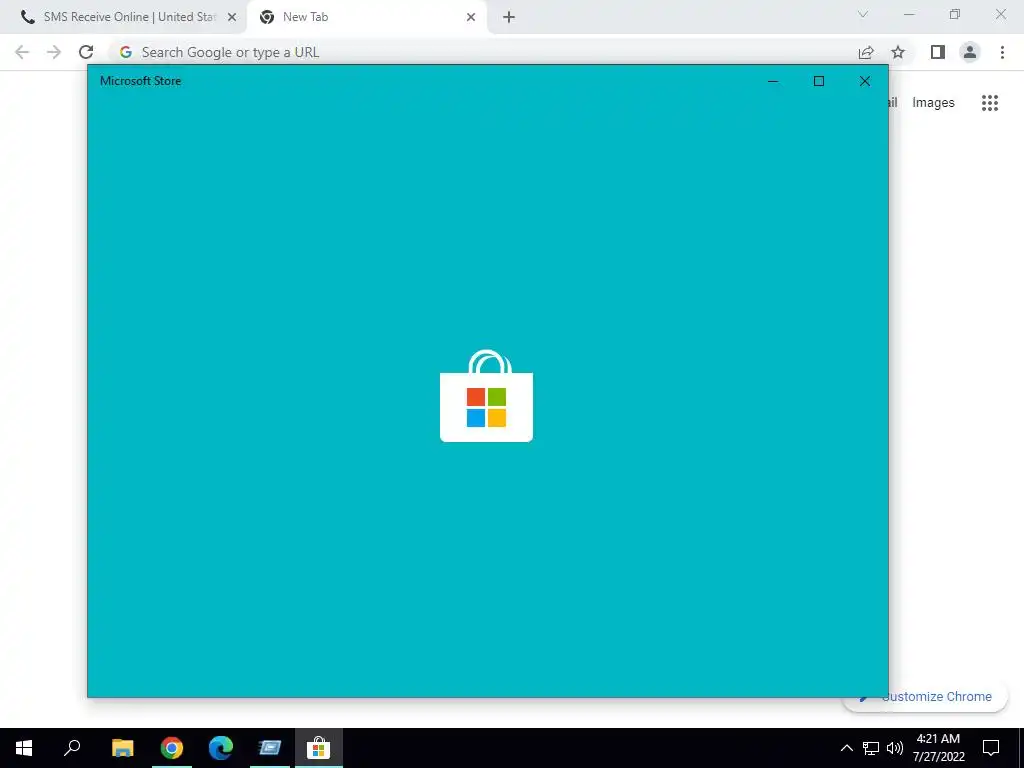
Task: Minimize the Microsoft Store window
Action: (773, 81)
